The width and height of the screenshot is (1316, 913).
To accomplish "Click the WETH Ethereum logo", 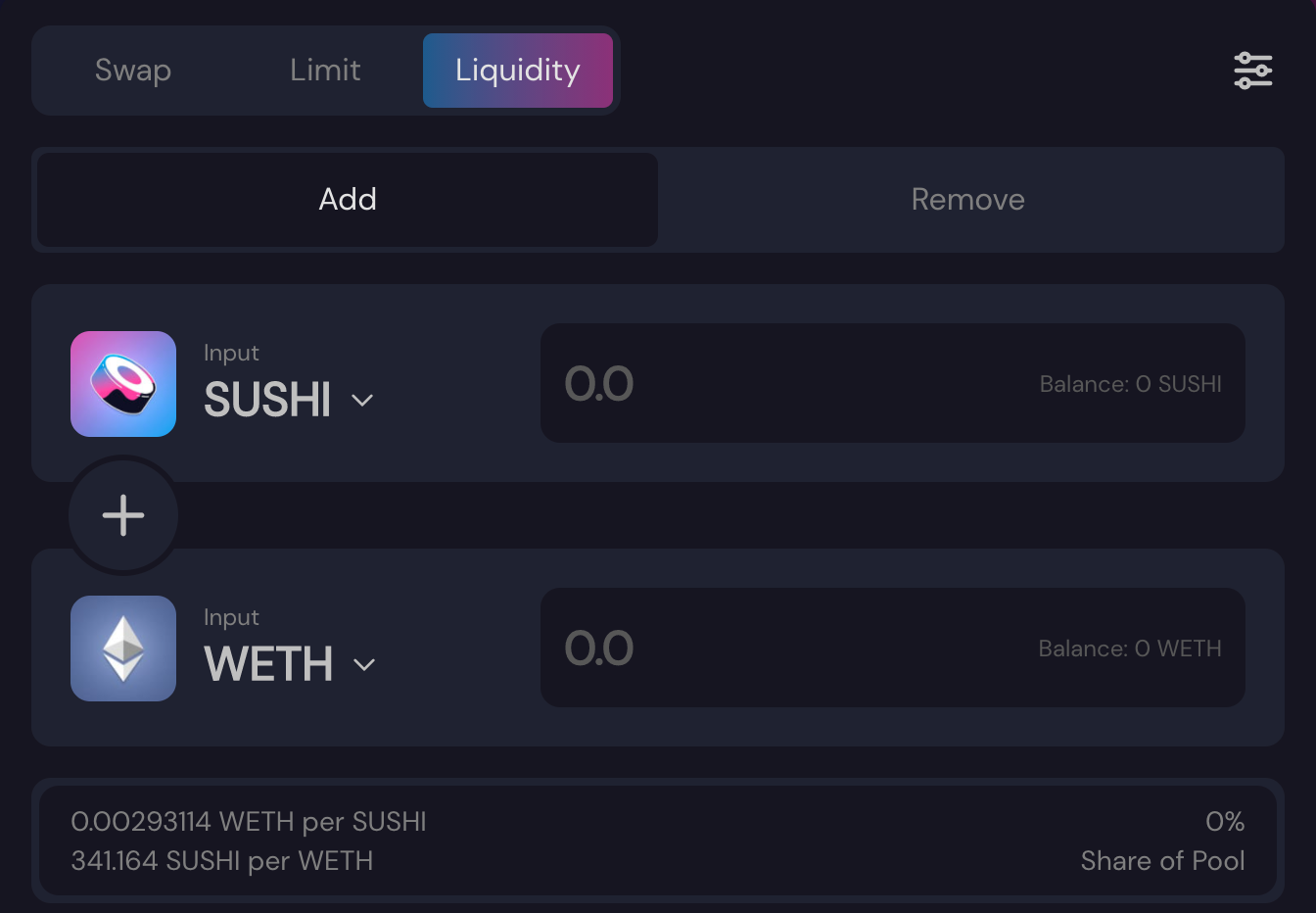I will coord(123,649).
